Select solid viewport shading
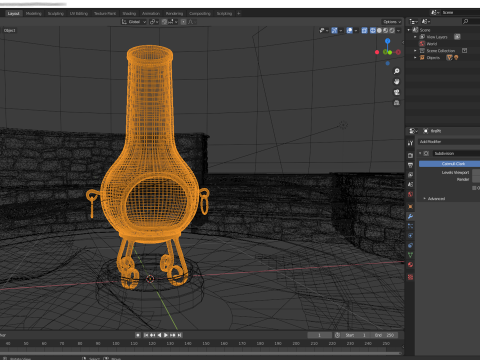The height and width of the screenshot is (360, 480). click(x=379, y=30)
